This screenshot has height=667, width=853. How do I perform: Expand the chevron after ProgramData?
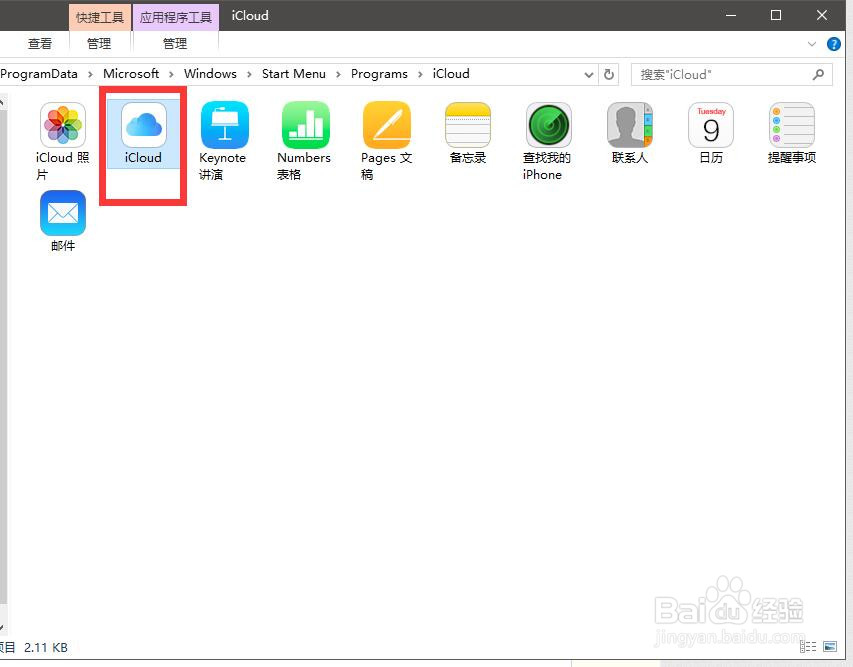(x=90, y=74)
